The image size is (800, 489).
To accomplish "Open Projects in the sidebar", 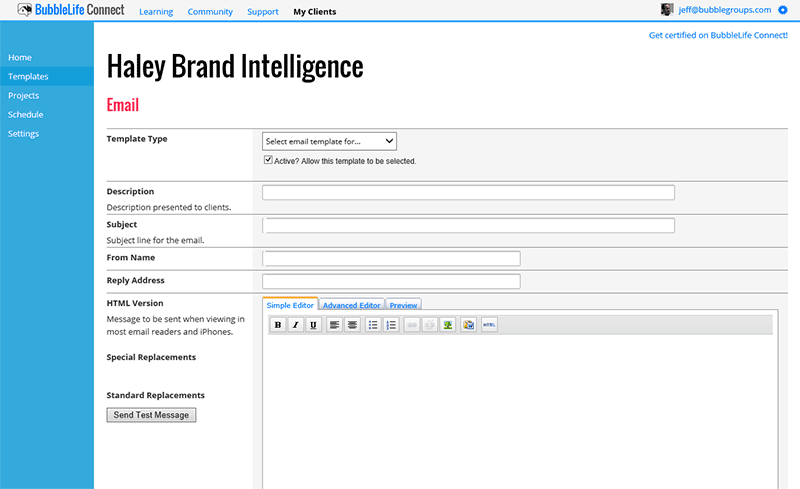I will [23, 95].
